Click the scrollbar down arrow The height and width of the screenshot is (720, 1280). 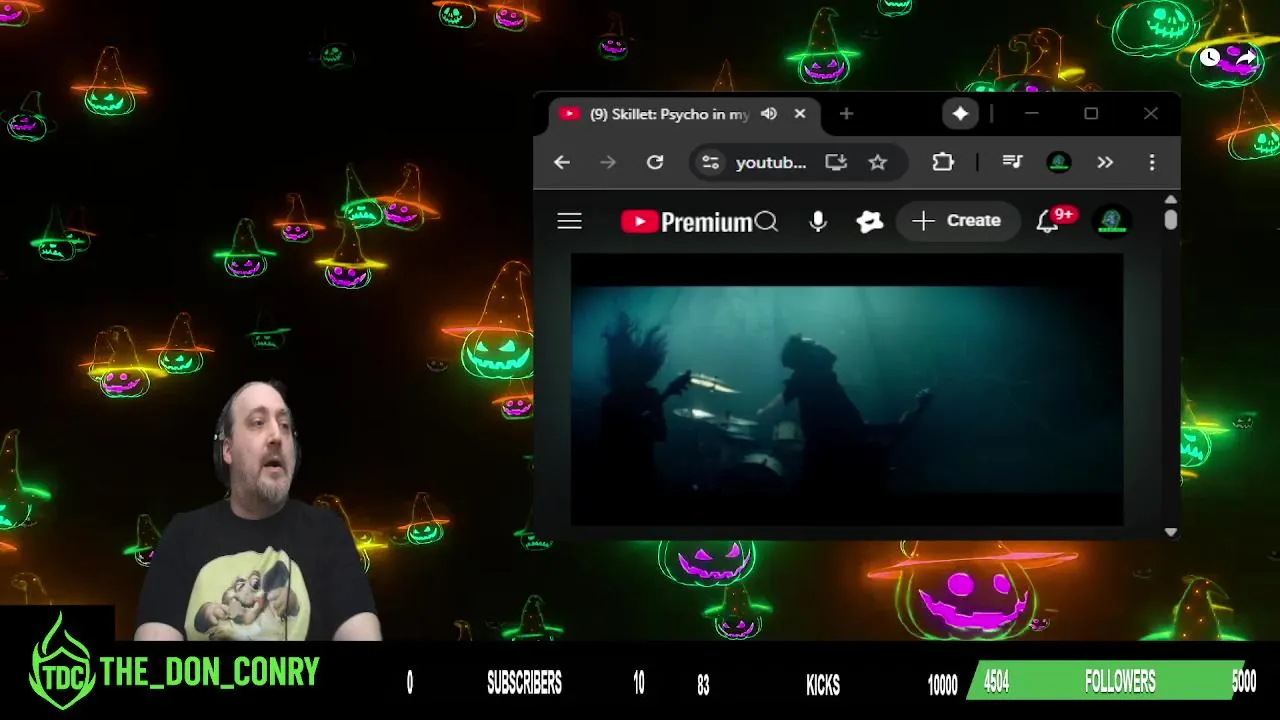(x=1170, y=532)
